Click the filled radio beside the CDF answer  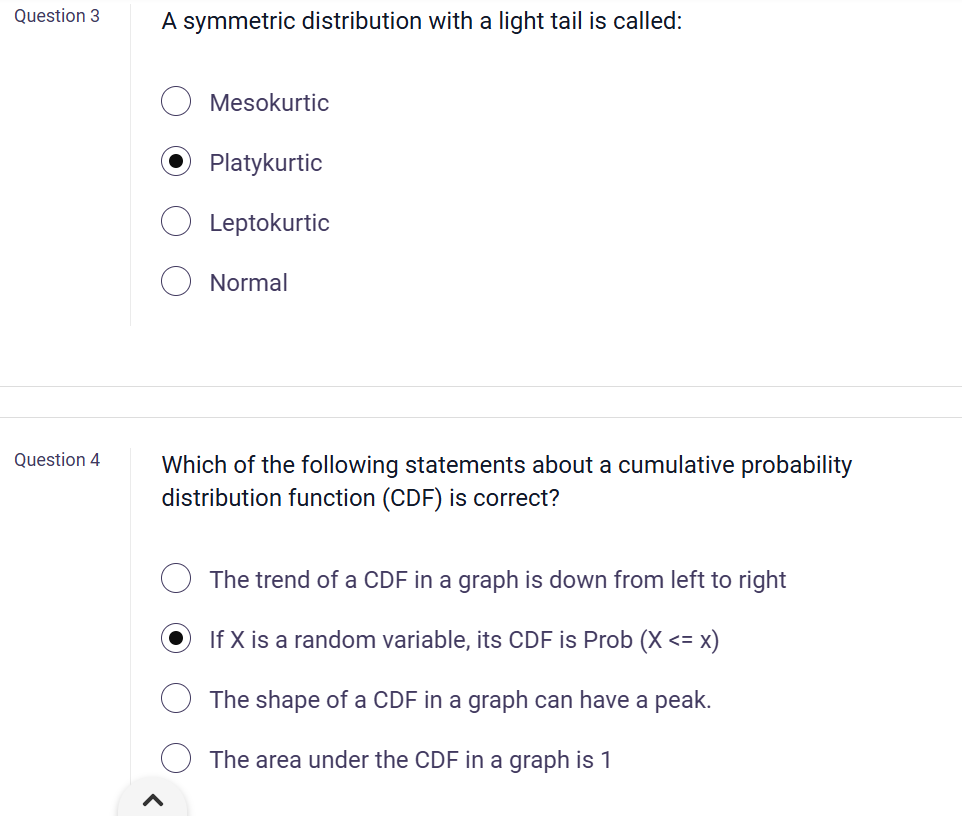[x=175, y=638]
